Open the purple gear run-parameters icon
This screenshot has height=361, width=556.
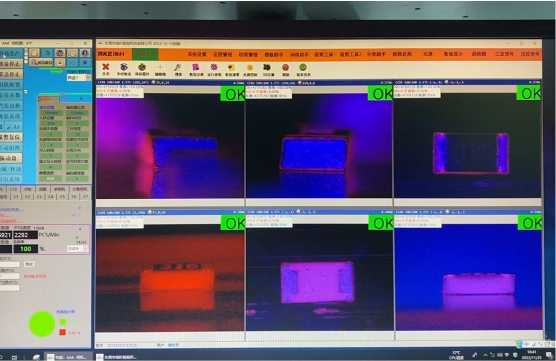[x=214, y=67]
